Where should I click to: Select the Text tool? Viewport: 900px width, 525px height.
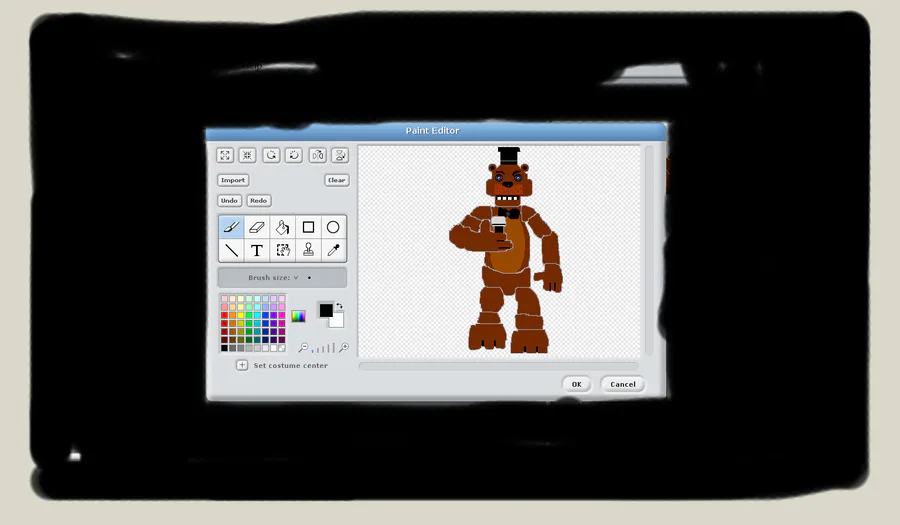(257, 250)
